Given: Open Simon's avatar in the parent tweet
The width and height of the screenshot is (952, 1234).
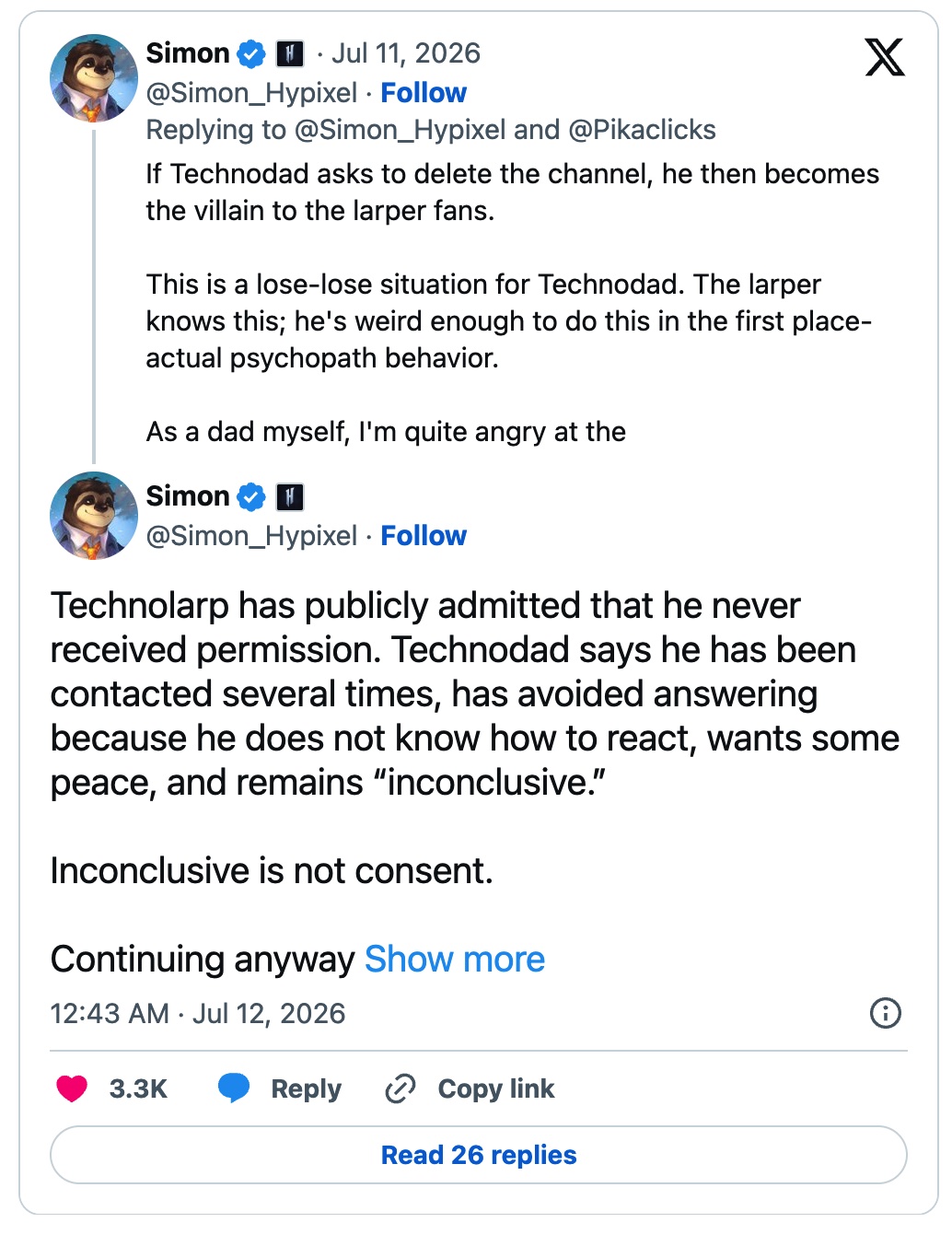Looking at the screenshot, I should click(94, 78).
